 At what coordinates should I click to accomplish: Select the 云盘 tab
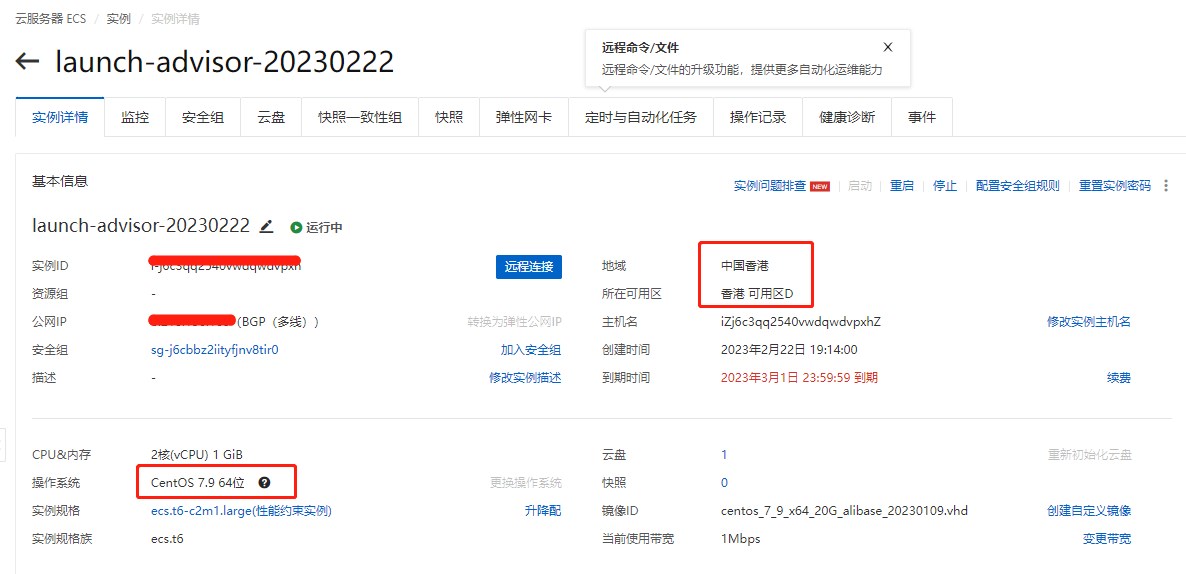[271, 117]
